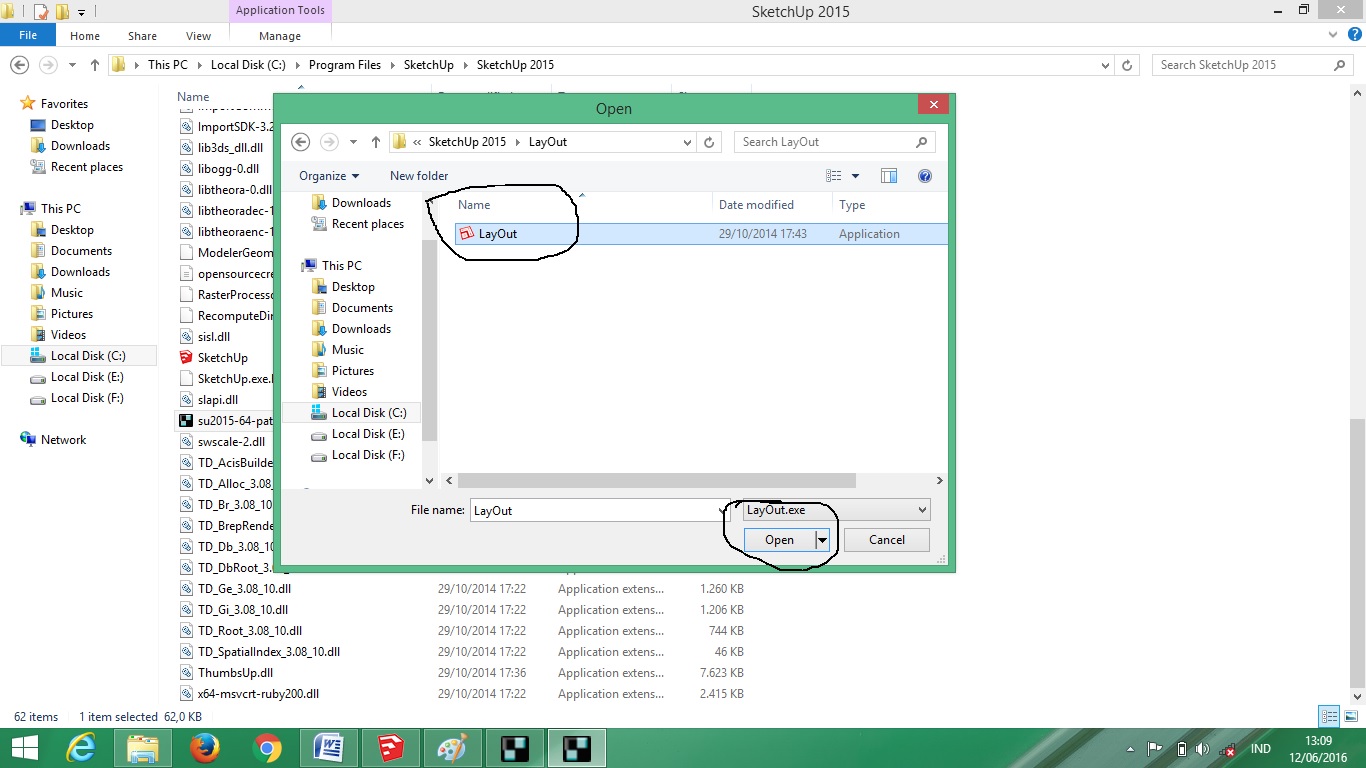Click the Up folder arrow in Open dialog
This screenshot has height=768, width=1366.
[376, 142]
